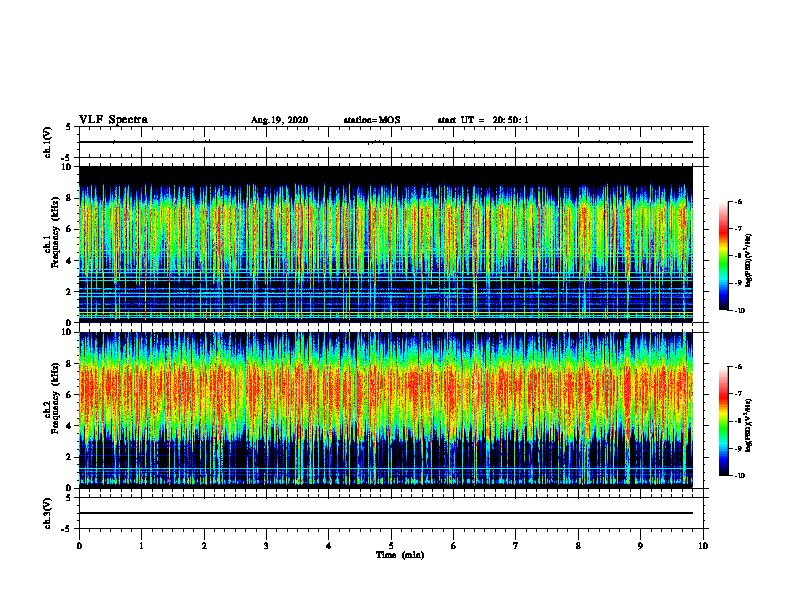This screenshot has width=792, height=612.
Task: Click the "ch.1(V)" axis label
Action: [48, 142]
